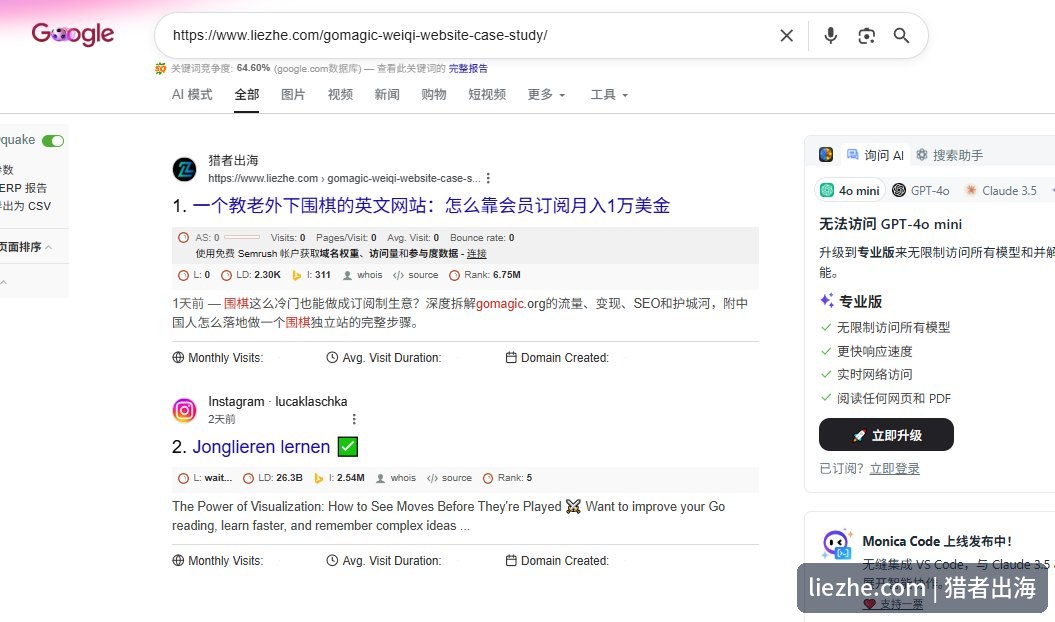Screen dimensions: 1055x622
Task: Open Google Lens image search icon
Action: coord(867,36)
